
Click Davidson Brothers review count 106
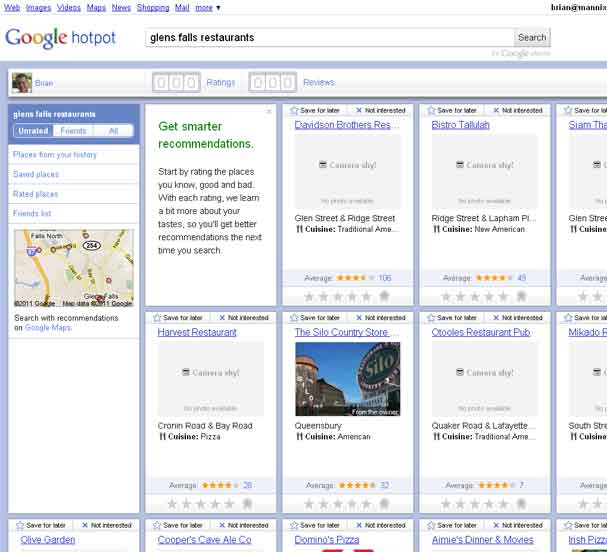point(385,278)
